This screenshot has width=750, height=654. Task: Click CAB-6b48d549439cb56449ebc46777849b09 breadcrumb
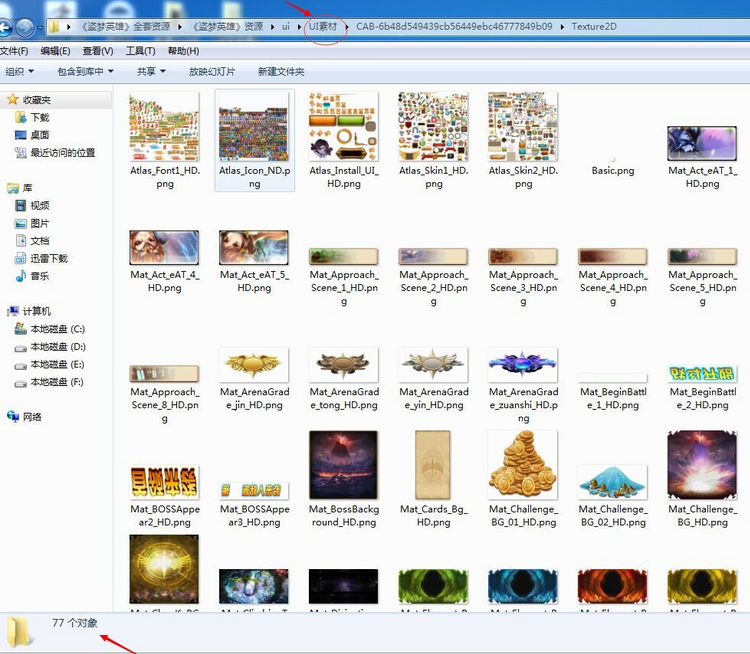454,26
